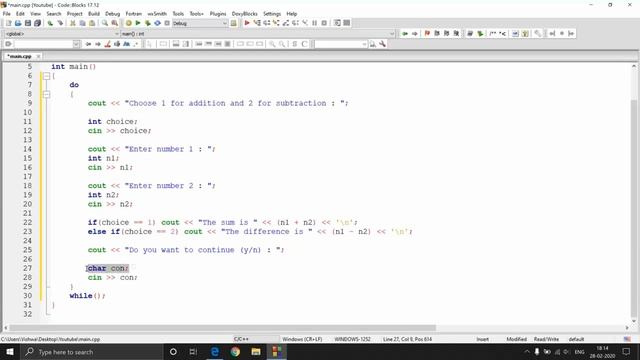Redo the last undone edit

pos(60,23)
